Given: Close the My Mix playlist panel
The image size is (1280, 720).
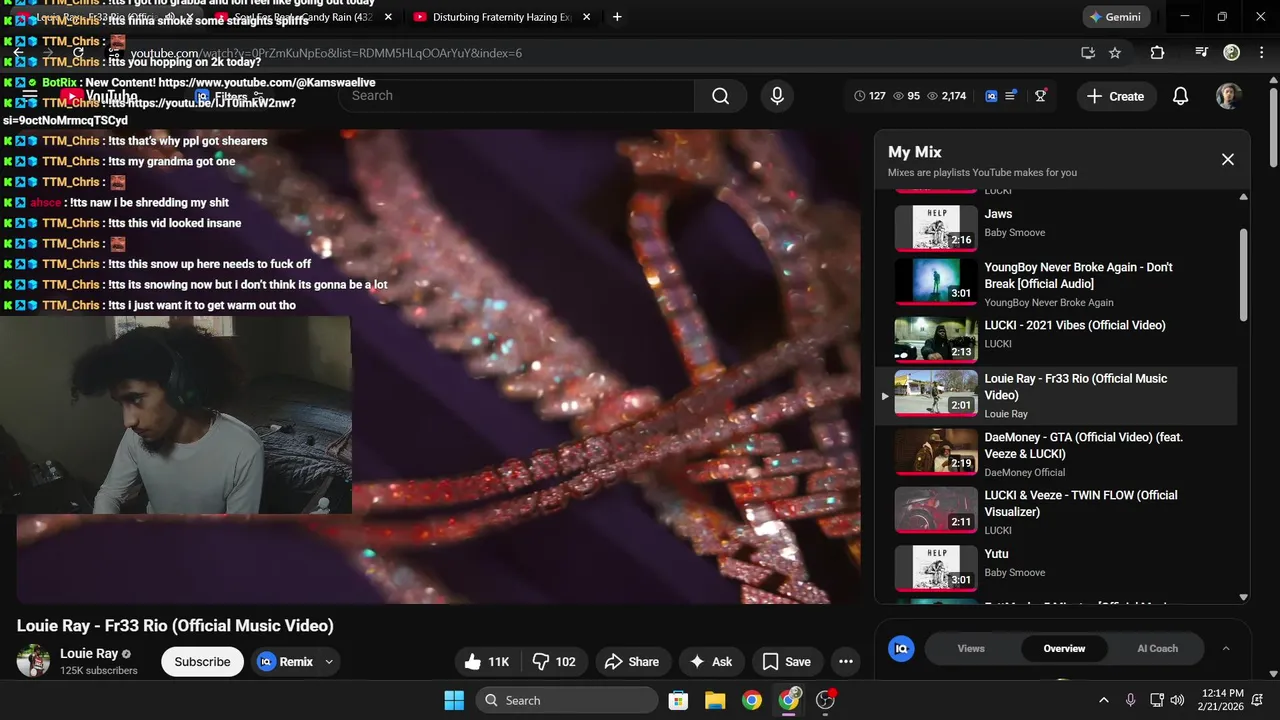Looking at the screenshot, I should [1228, 159].
